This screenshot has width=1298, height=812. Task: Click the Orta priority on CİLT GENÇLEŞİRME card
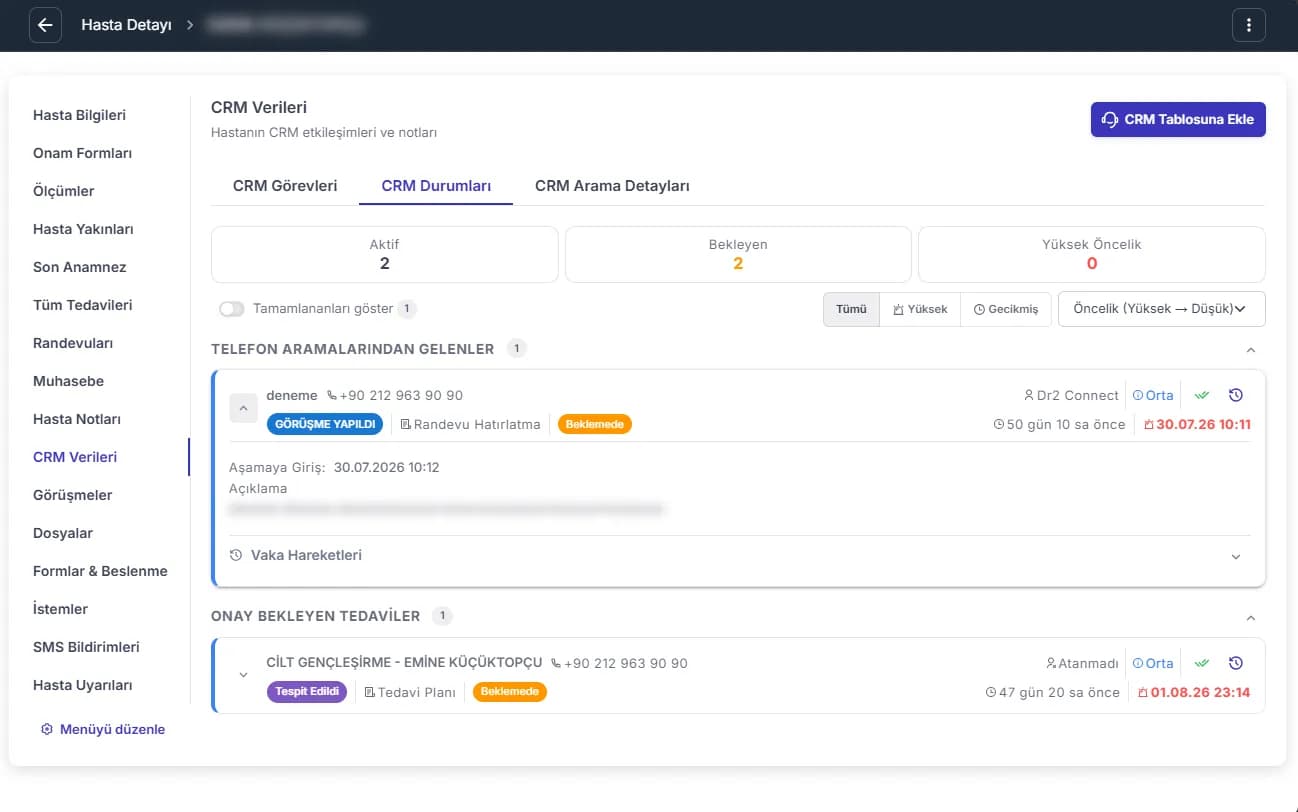1153,663
